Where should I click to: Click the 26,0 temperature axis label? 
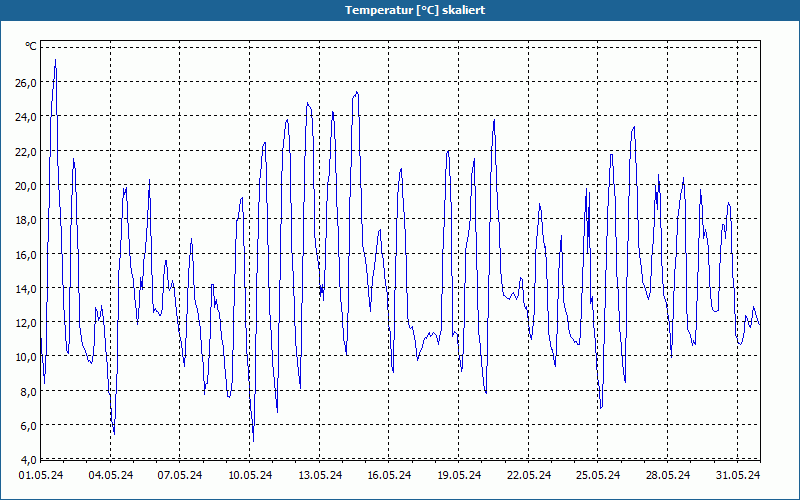point(26,83)
